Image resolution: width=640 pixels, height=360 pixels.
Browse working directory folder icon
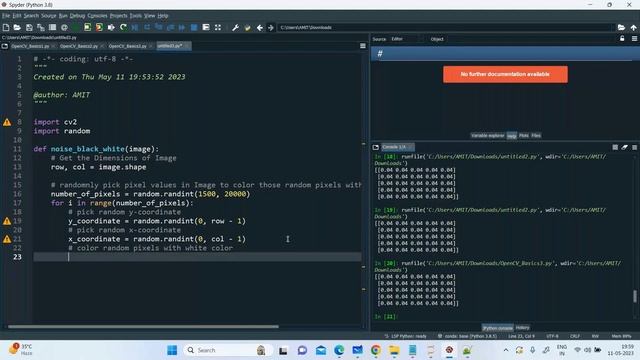tap(621, 27)
